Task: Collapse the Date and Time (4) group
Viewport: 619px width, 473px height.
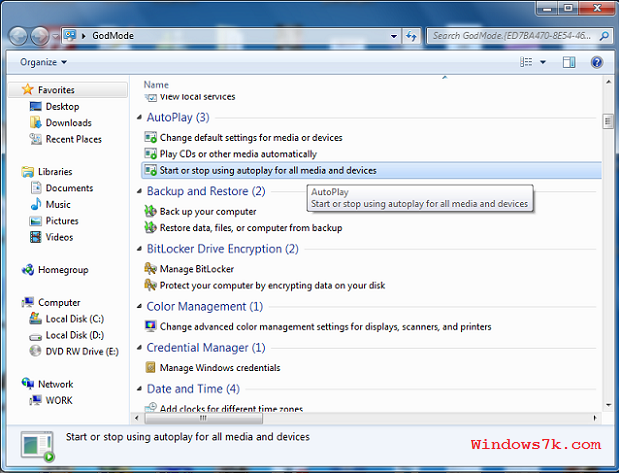Action: [139, 389]
